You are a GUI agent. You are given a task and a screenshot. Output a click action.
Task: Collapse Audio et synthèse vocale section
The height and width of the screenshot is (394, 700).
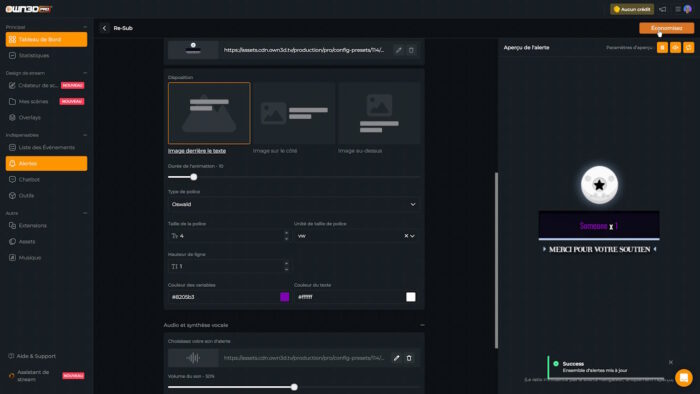click(422, 325)
